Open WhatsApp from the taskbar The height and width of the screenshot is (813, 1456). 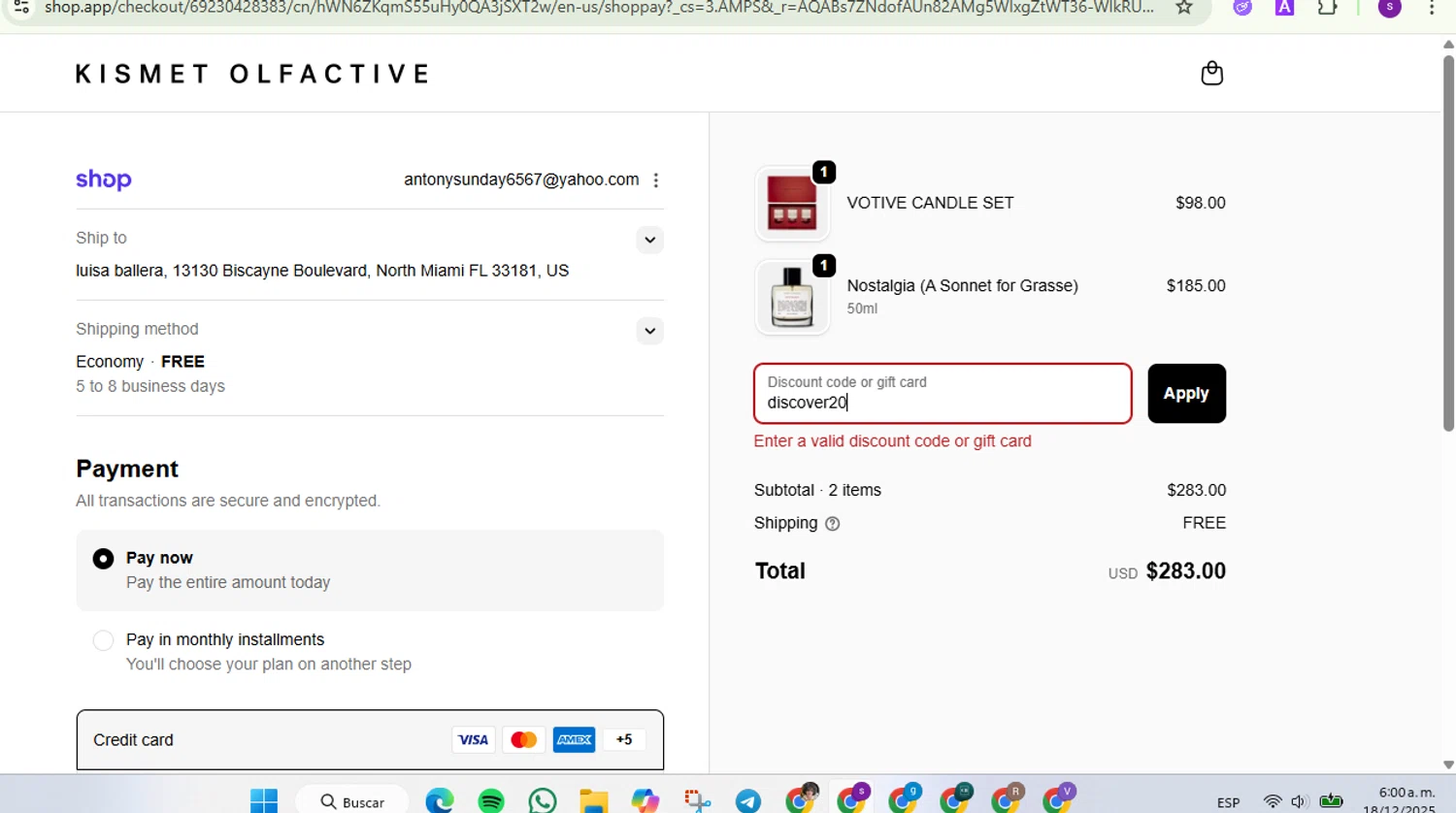pos(543,801)
